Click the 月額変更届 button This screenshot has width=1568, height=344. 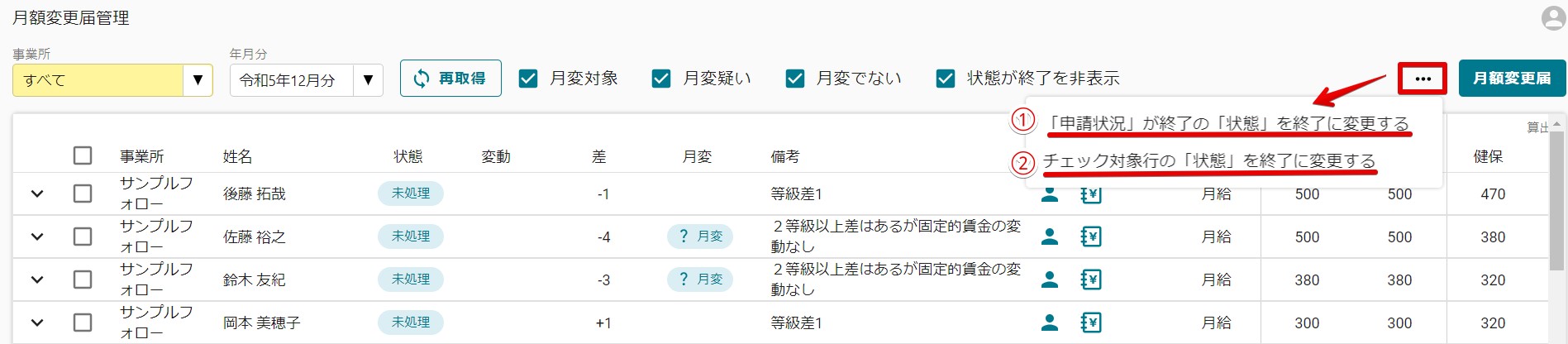[x=1512, y=79]
